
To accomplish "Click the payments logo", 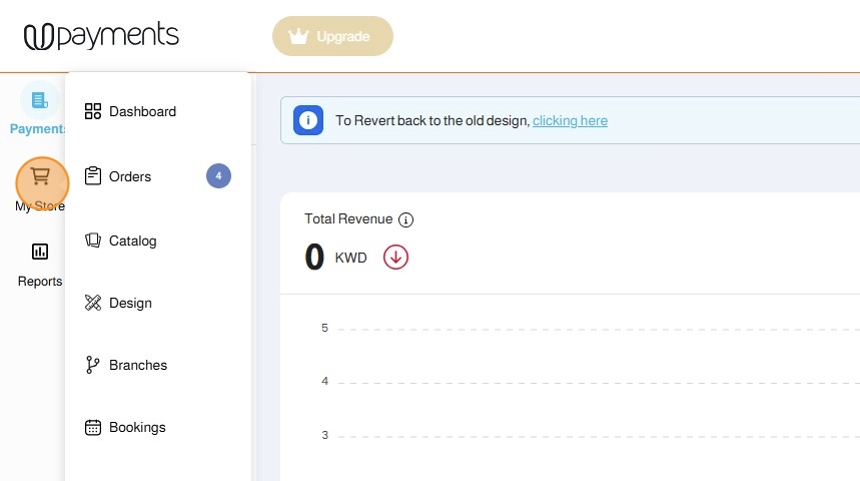I will tap(101, 36).
